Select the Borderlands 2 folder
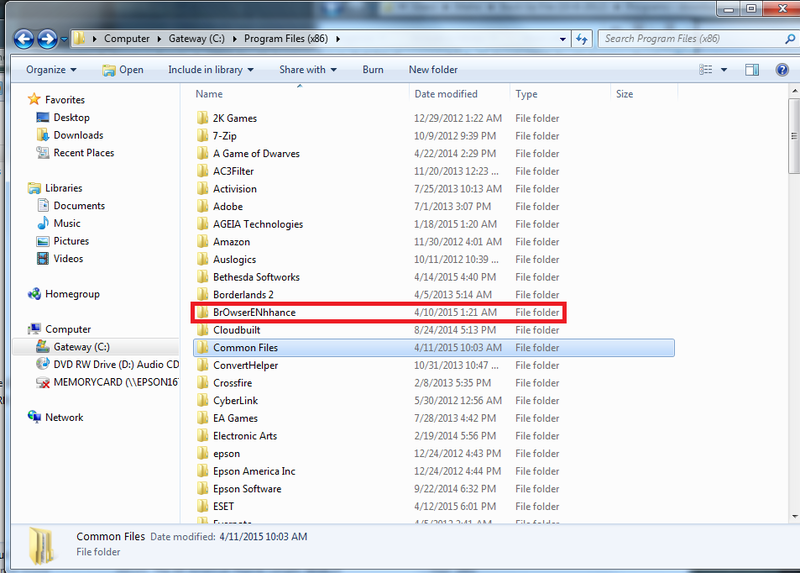 coord(434,295)
